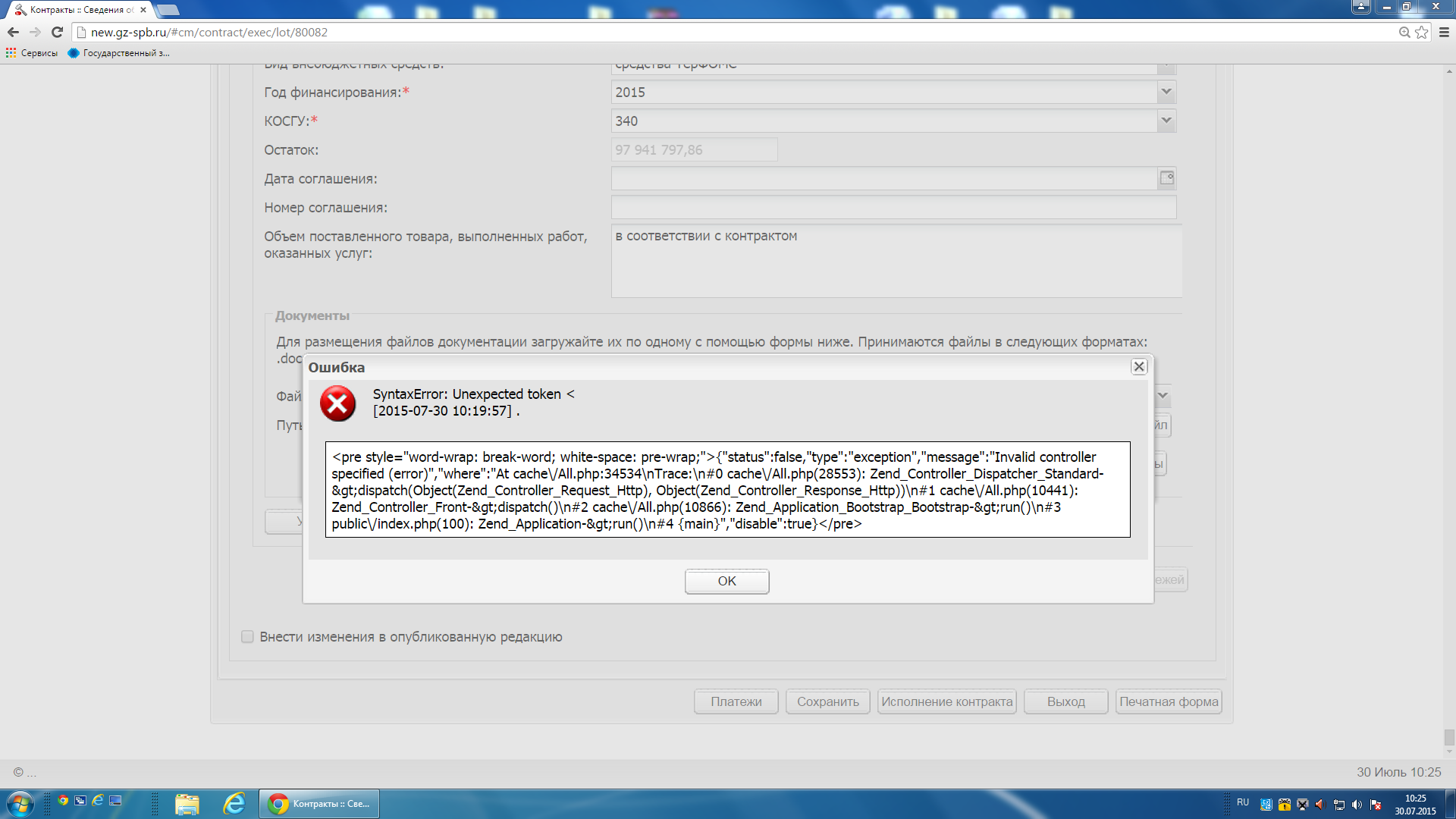Open Государственный з... bookmark
The width and height of the screenshot is (1456, 819).
[x=119, y=53]
